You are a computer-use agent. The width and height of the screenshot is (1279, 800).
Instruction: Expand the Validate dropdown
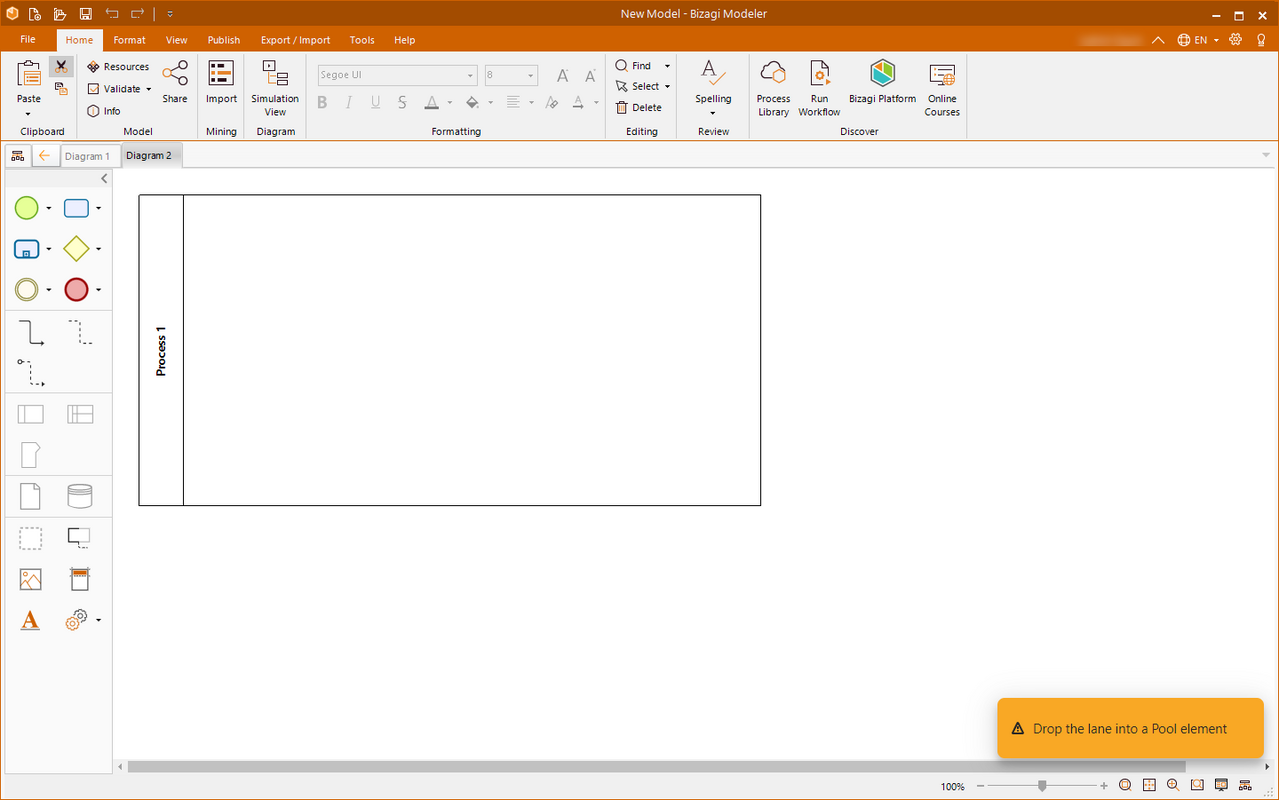149,89
